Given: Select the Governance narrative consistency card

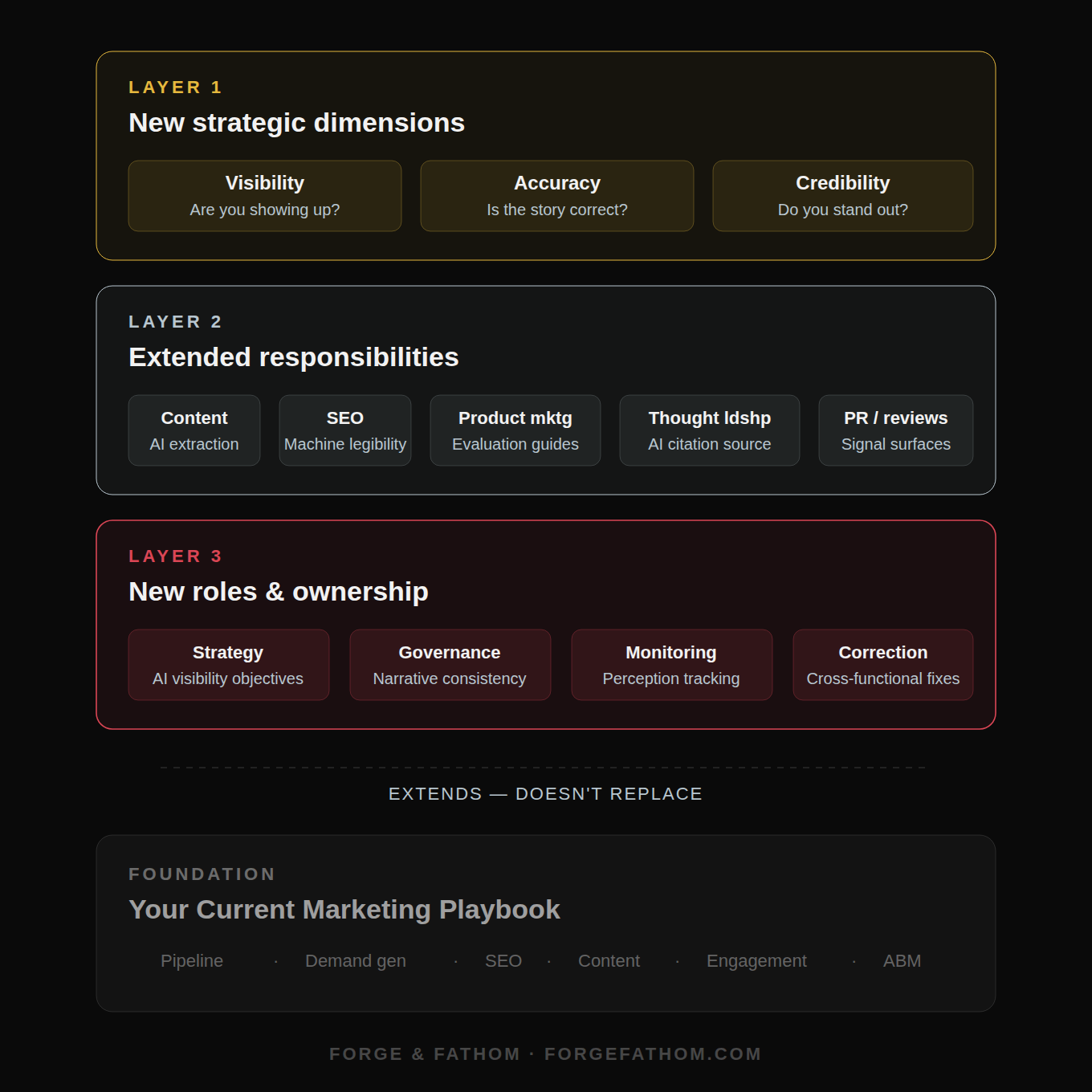Looking at the screenshot, I should pos(450,664).
